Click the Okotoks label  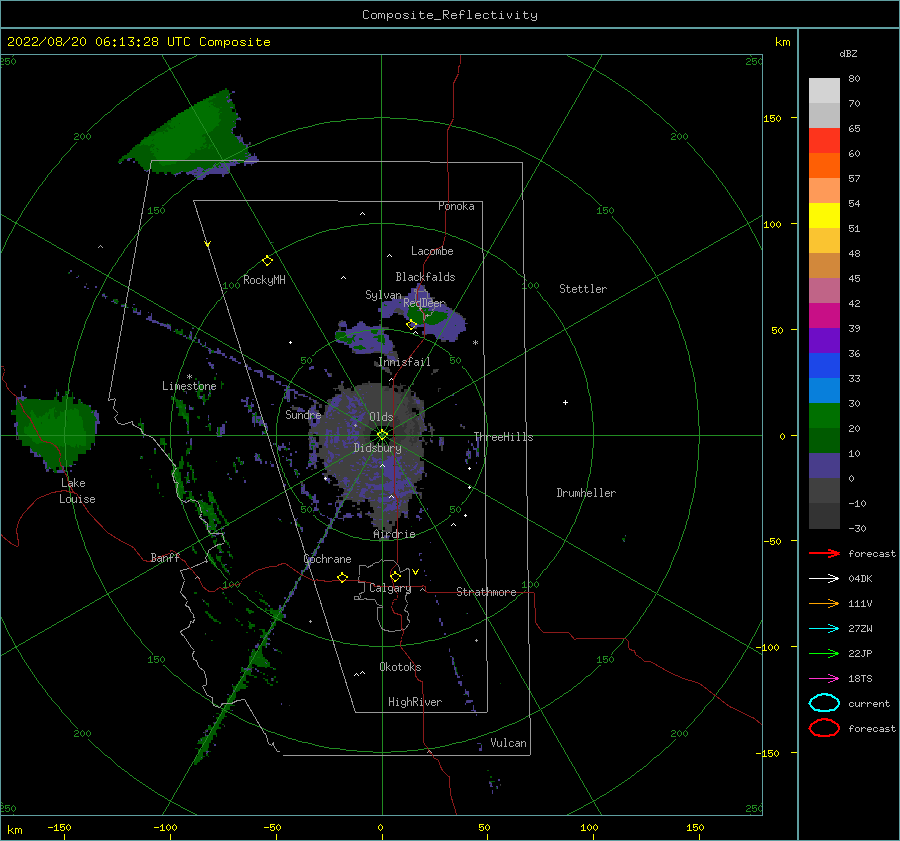[400, 667]
